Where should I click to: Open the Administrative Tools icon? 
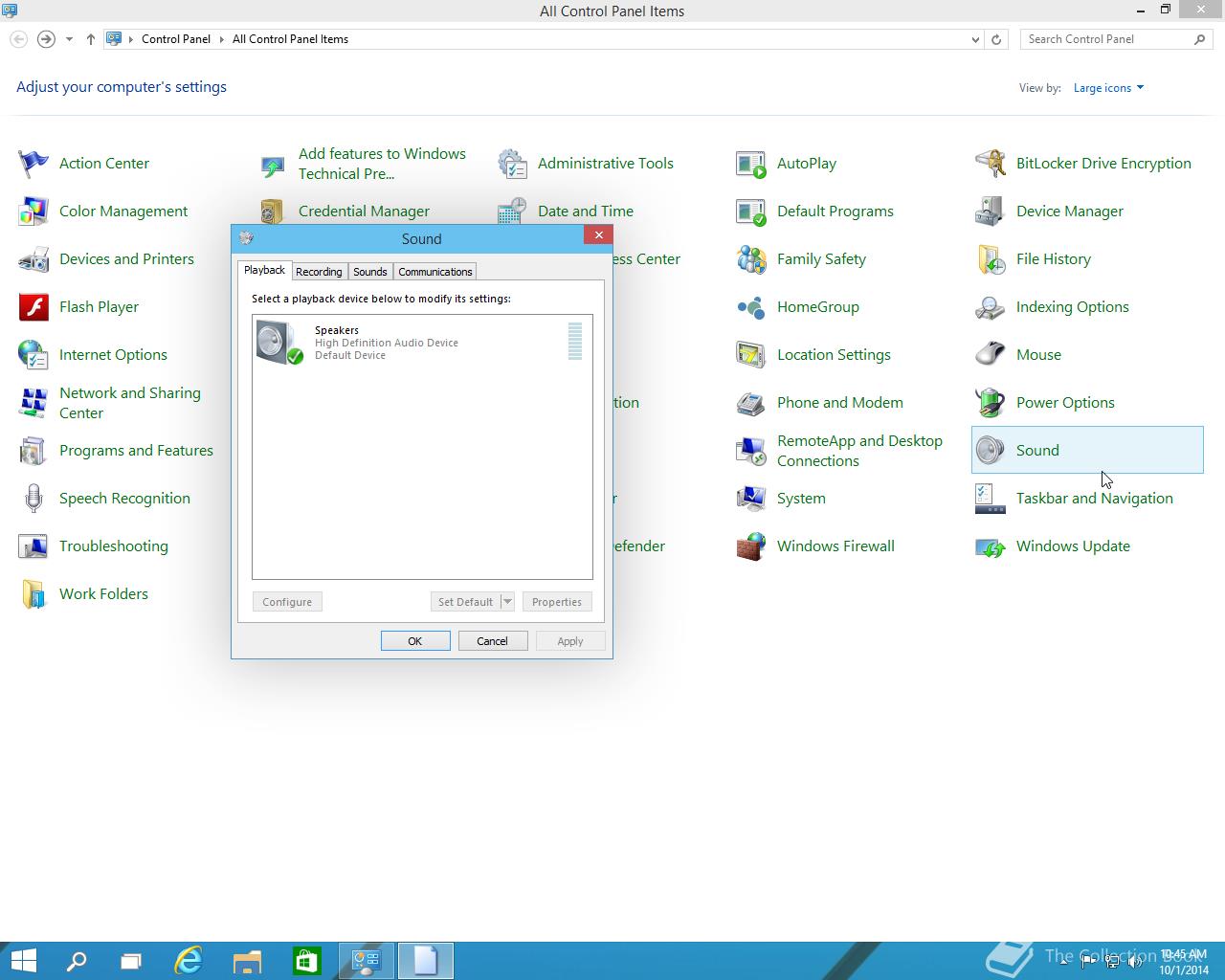512,164
